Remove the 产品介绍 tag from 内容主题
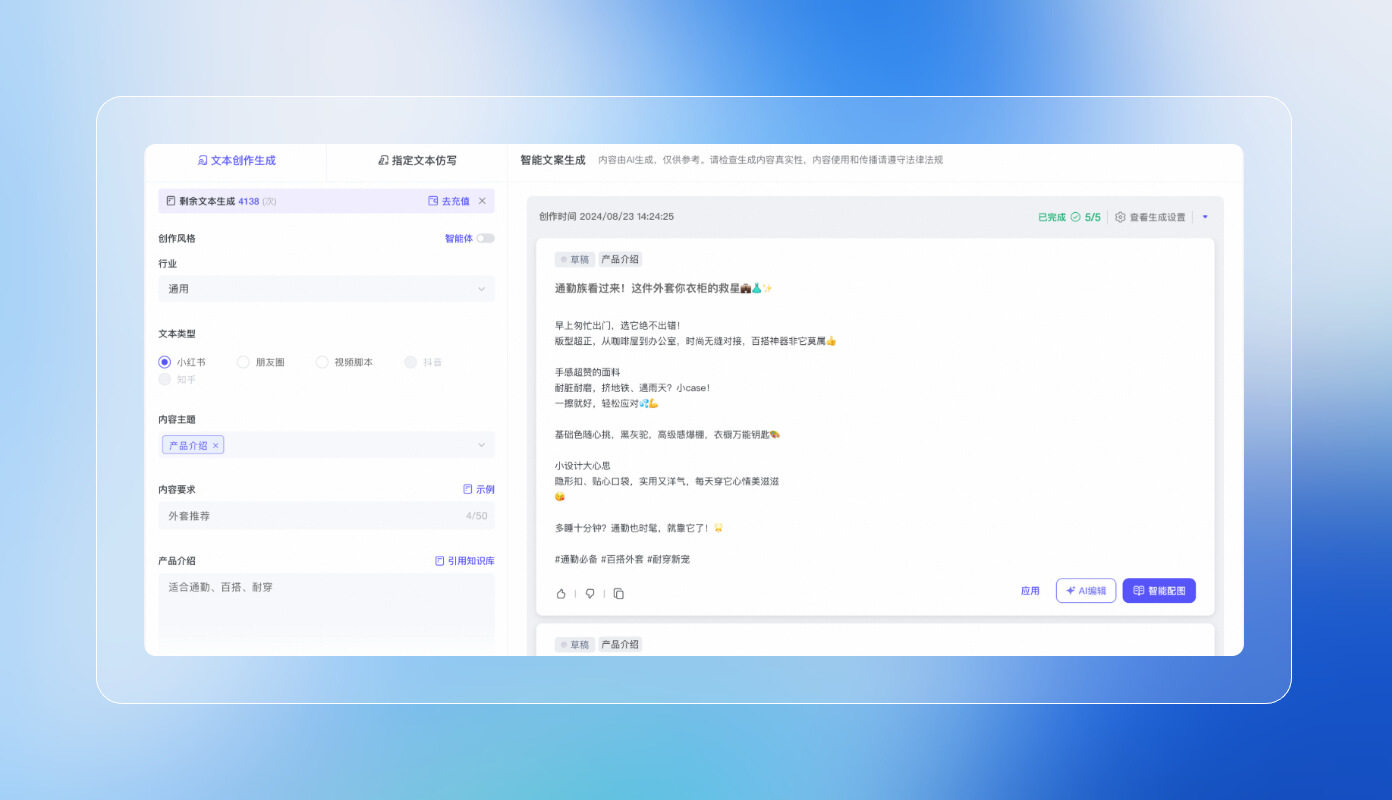Image resolution: width=1392 pixels, height=800 pixels. (x=215, y=446)
